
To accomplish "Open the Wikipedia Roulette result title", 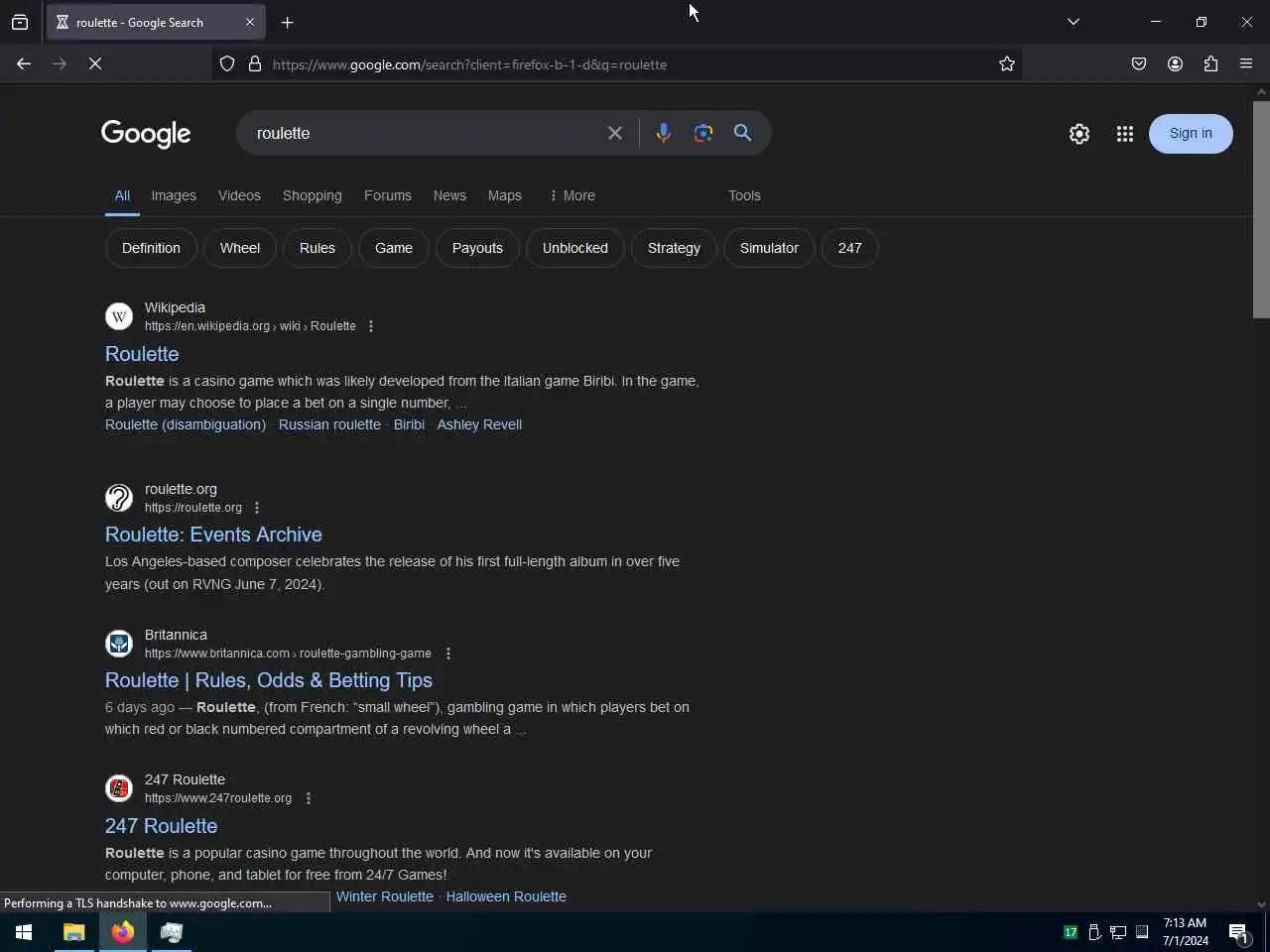I will (142, 354).
